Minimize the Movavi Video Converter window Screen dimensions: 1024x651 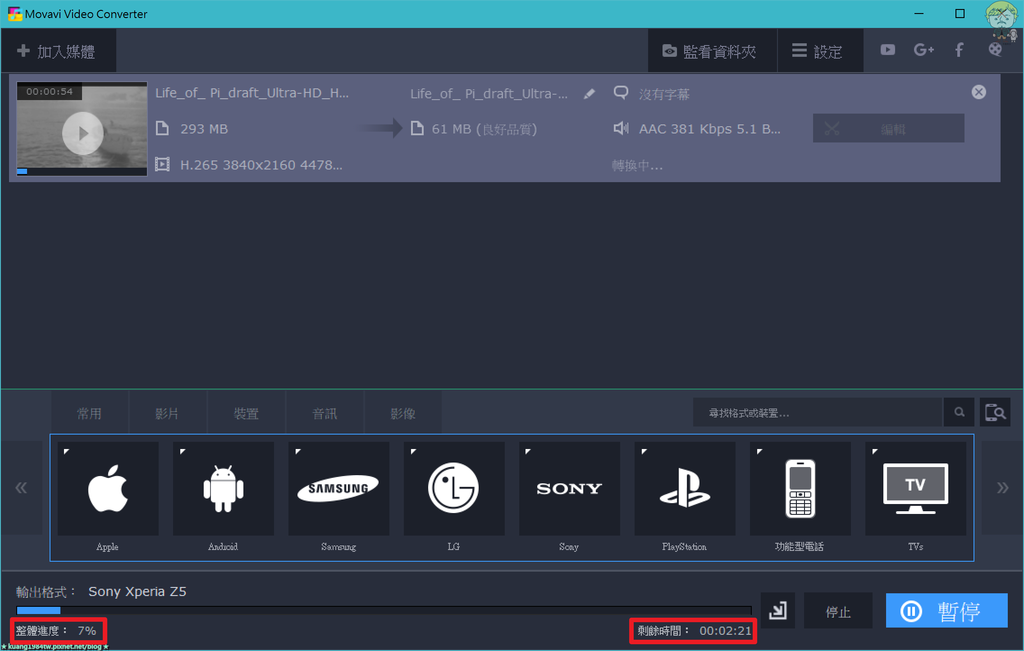(919, 14)
